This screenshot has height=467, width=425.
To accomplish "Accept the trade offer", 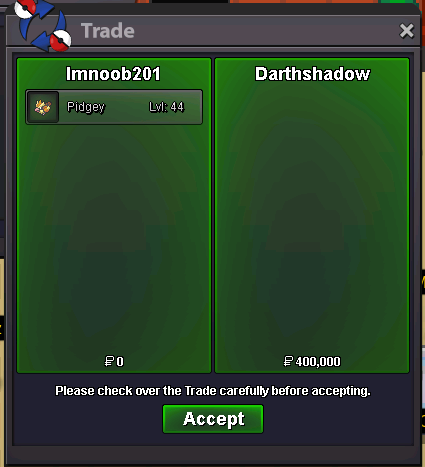I will tap(213, 419).
